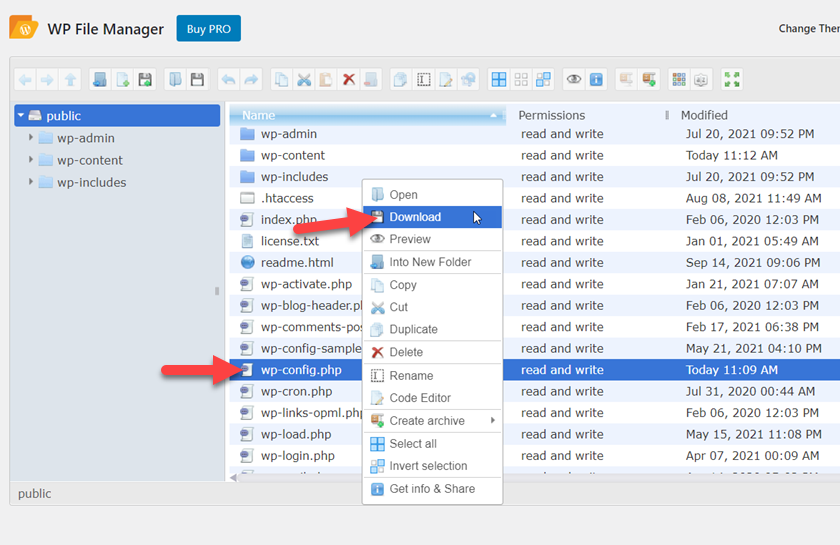The image size is (840, 545).
Task: Click the Create archive toolbar icon
Action: tap(649, 80)
